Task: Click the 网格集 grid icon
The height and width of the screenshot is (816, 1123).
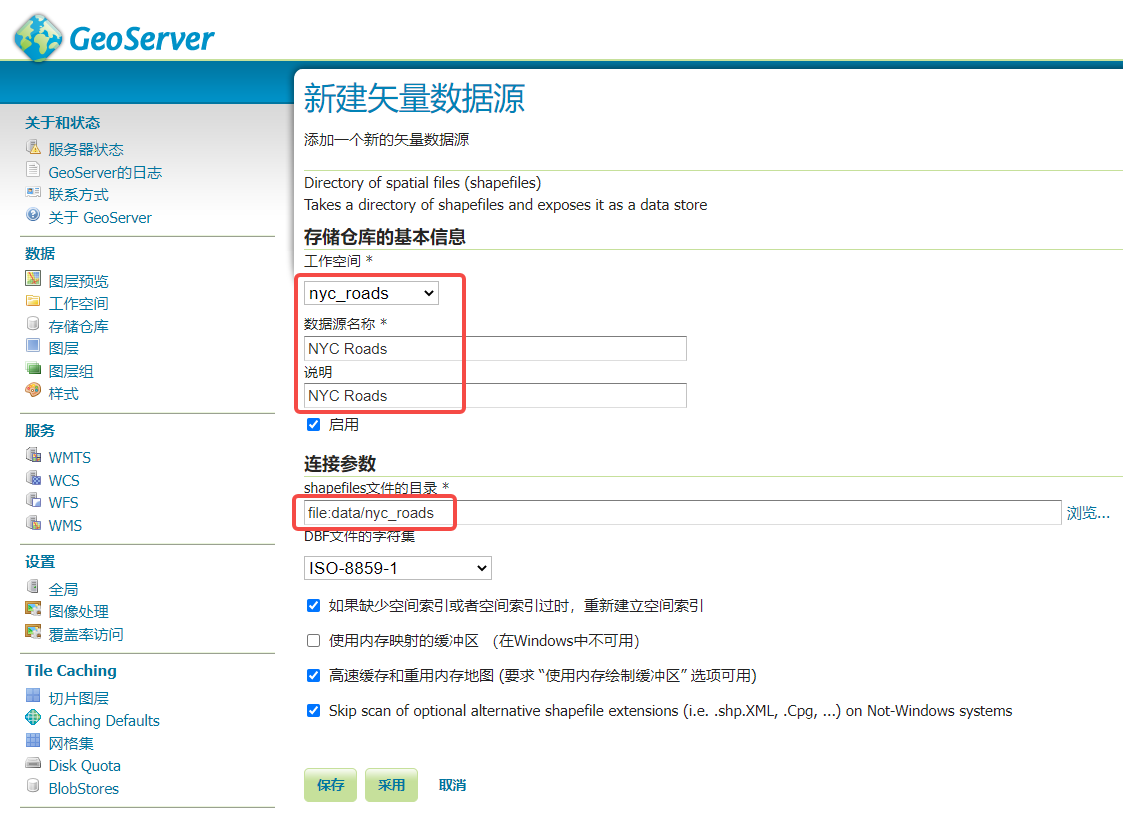Action: pos(33,740)
